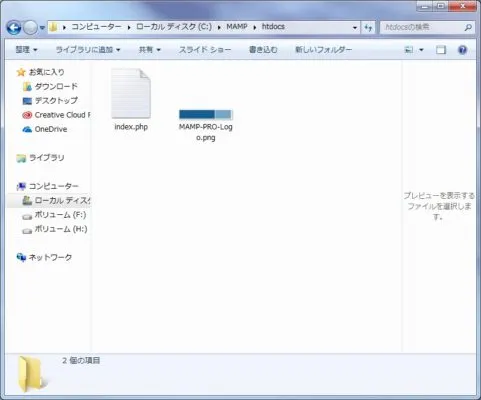Select the index.php file icon

[x=131, y=93]
